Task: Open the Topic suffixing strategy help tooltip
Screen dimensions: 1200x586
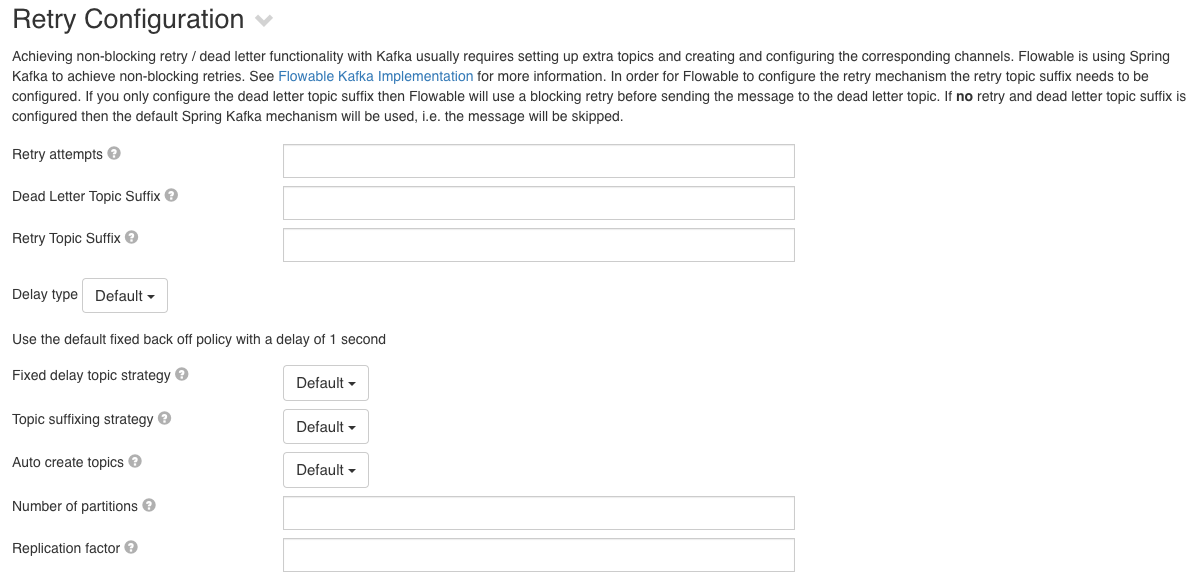Action: click(164, 418)
